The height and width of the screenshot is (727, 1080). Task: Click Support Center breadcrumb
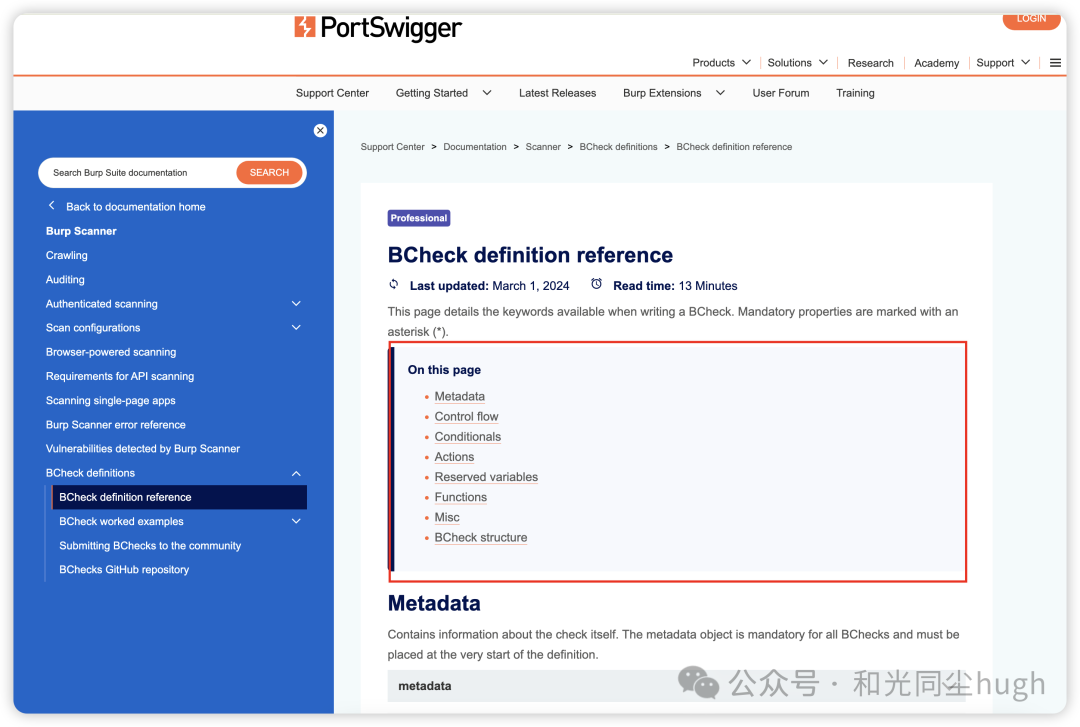393,147
